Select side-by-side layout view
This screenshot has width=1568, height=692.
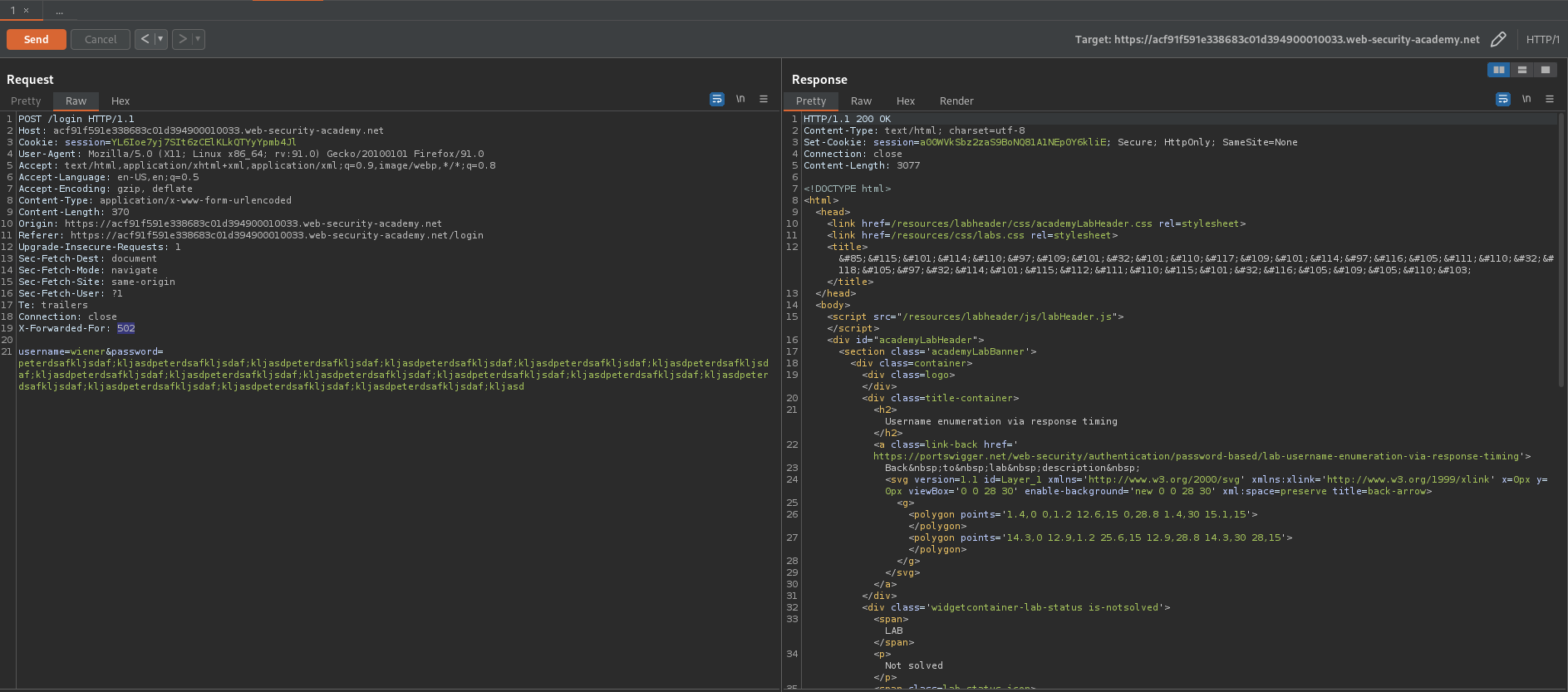point(1499,70)
